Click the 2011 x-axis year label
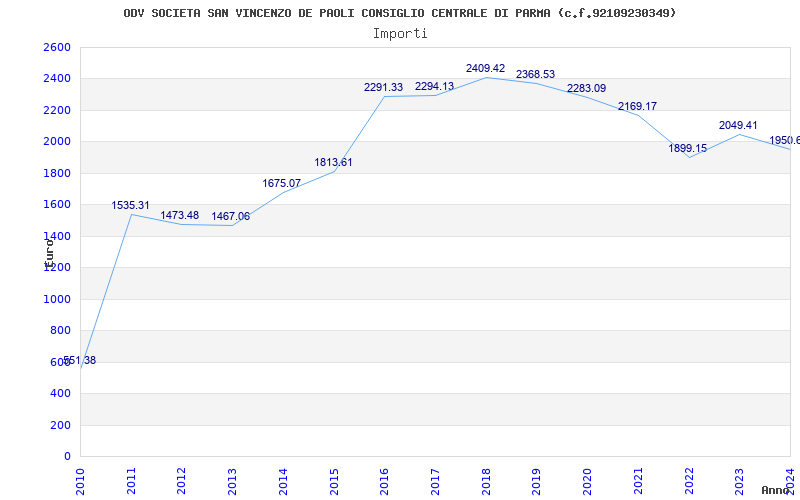 point(131,481)
